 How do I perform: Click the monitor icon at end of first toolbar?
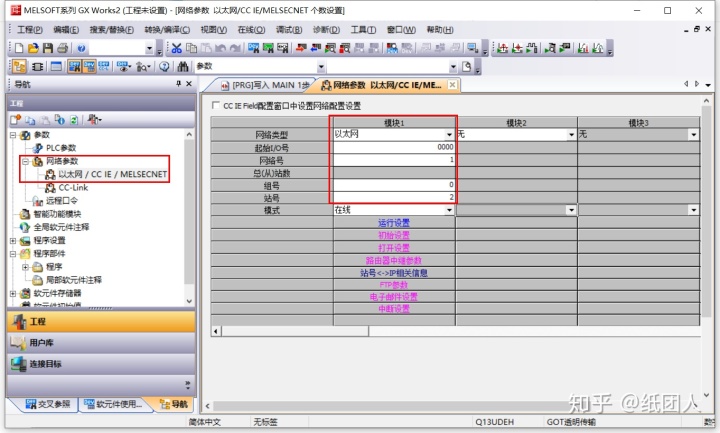[472, 48]
